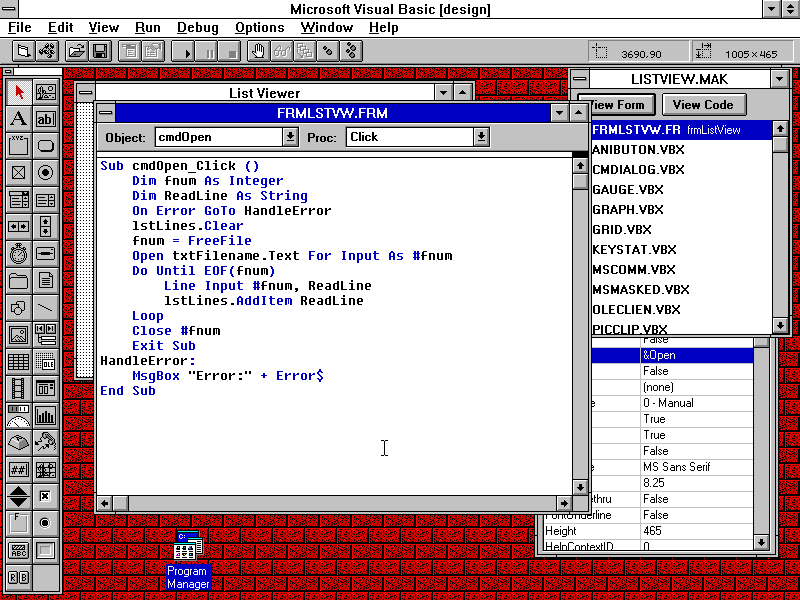Image resolution: width=800 pixels, height=600 pixels.
Task: Open the Debug menu
Action: click(x=197, y=28)
